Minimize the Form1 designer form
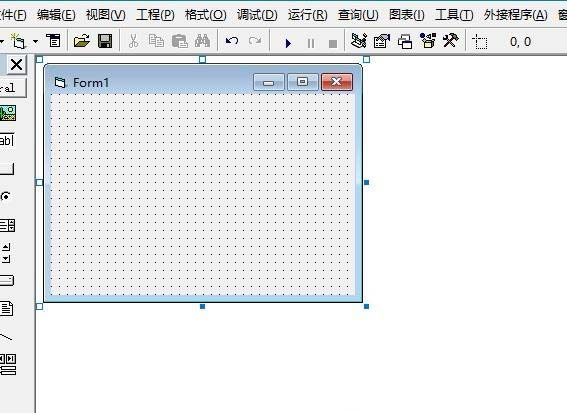567x413 pixels. click(269, 82)
